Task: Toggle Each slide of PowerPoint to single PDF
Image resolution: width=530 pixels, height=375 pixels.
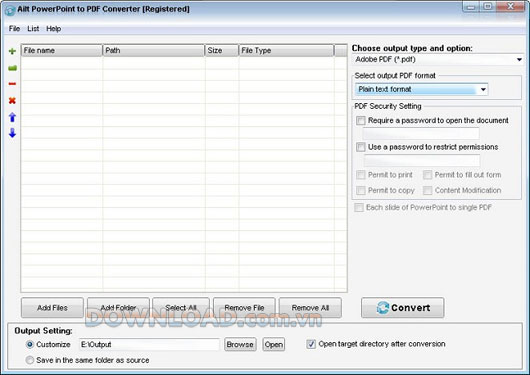Action: [x=359, y=207]
